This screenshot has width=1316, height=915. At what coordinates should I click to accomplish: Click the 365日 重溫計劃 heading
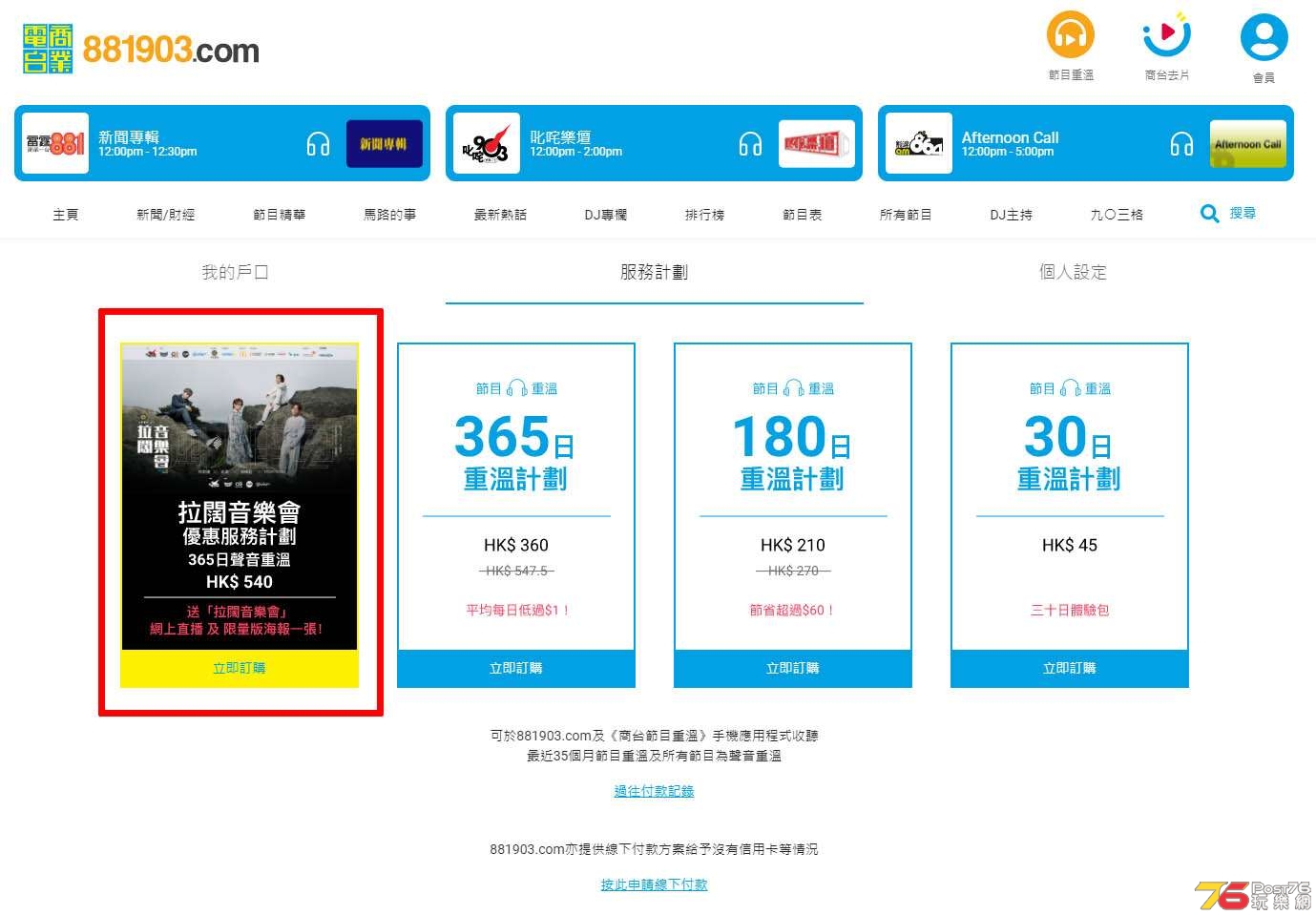(515, 452)
